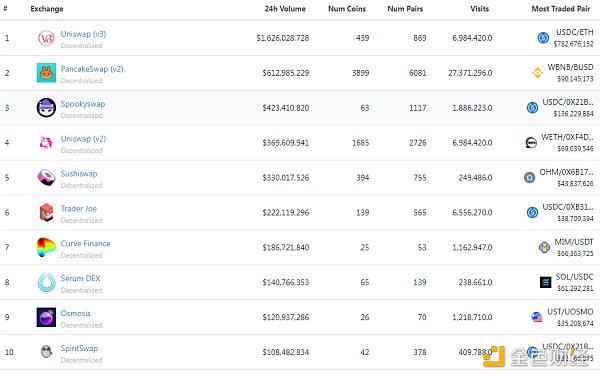Open the Osmosis exchange link
The height and width of the screenshot is (378, 600).
pyautogui.click(x=75, y=313)
